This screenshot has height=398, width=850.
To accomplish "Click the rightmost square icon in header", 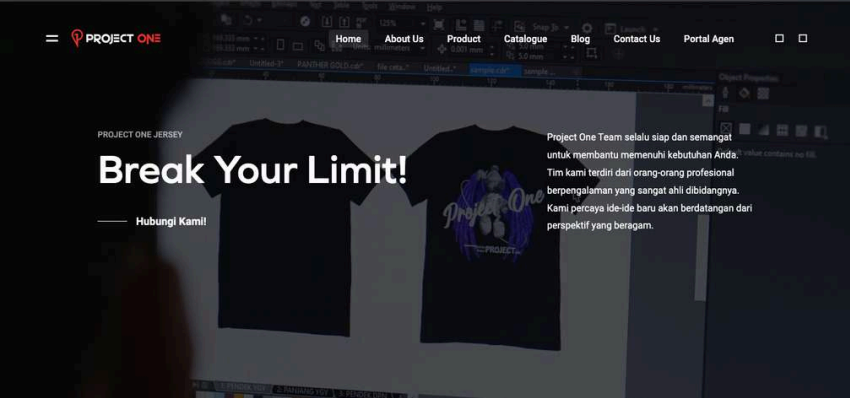I will point(803,38).
